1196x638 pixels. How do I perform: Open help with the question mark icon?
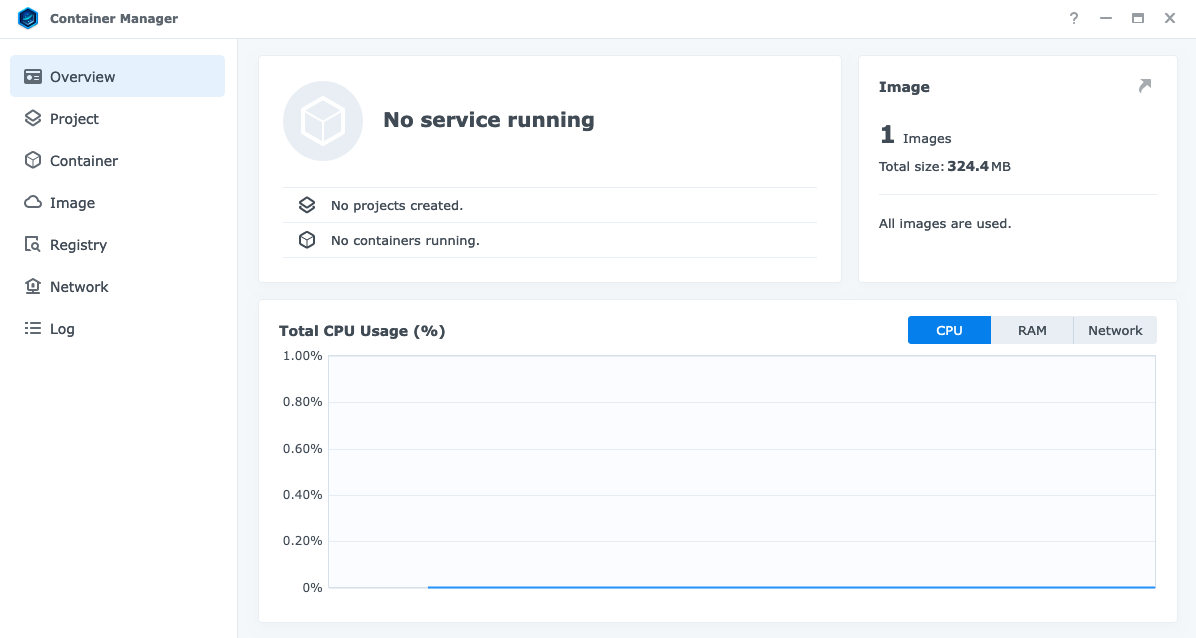coord(1074,18)
